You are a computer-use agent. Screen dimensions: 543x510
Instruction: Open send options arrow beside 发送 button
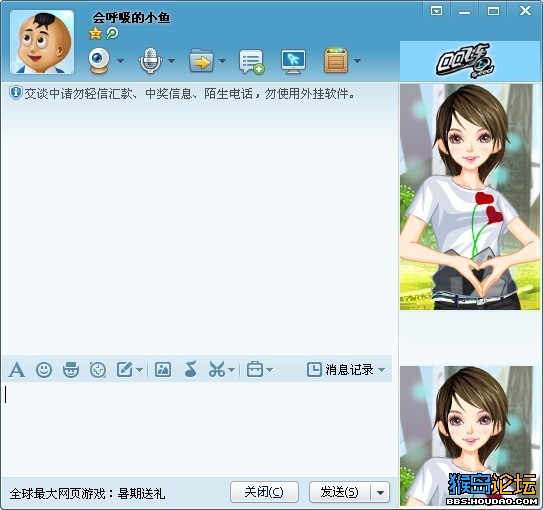pos(380,492)
